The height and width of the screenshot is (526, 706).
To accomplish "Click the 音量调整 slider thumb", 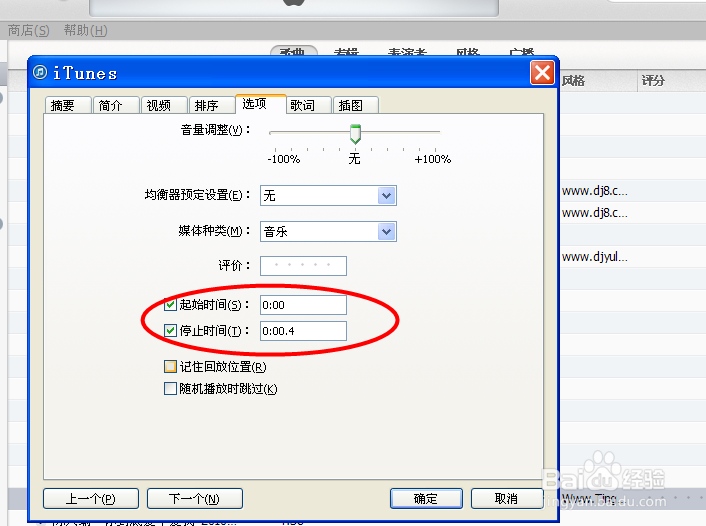I will click(355, 134).
